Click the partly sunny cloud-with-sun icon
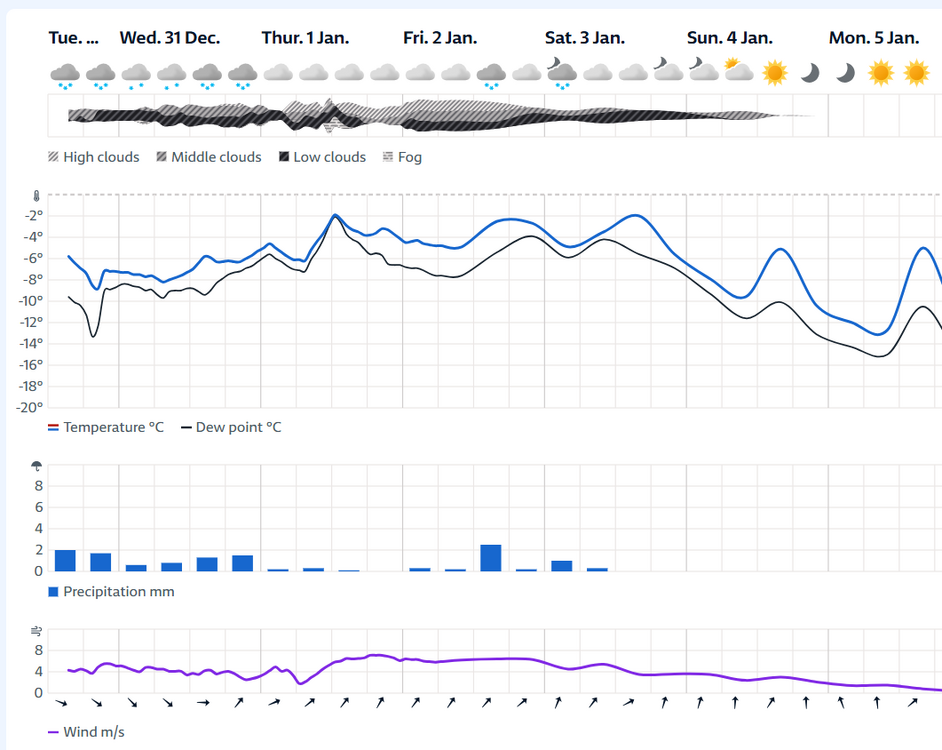The image size is (942, 750). click(x=738, y=71)
